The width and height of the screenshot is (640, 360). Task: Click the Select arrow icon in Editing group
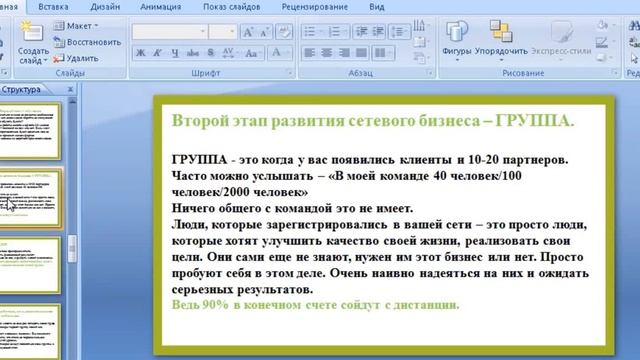tap(634, 58)
